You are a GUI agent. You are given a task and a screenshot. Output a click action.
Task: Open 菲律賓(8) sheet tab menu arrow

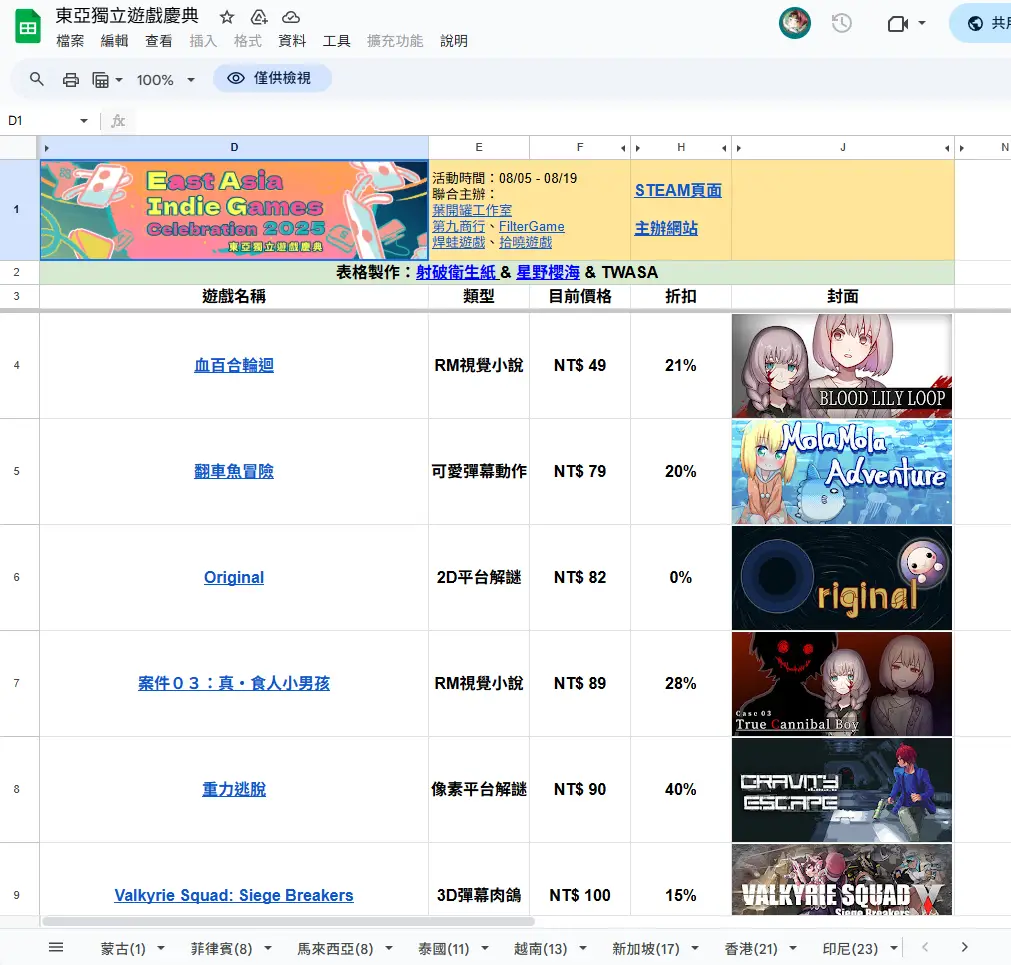click(x=268, y=948)
